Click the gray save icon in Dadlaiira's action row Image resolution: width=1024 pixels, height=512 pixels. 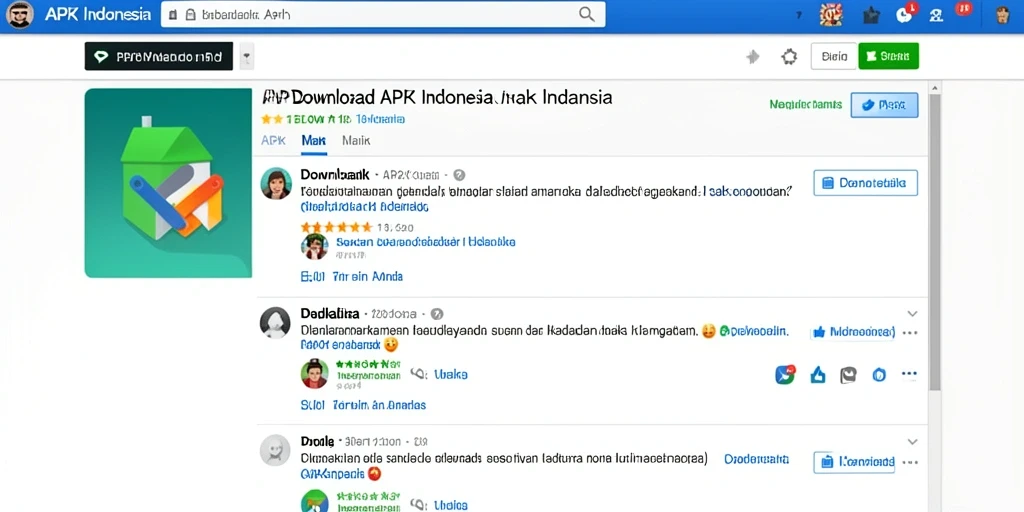click(x=848, y=375)
